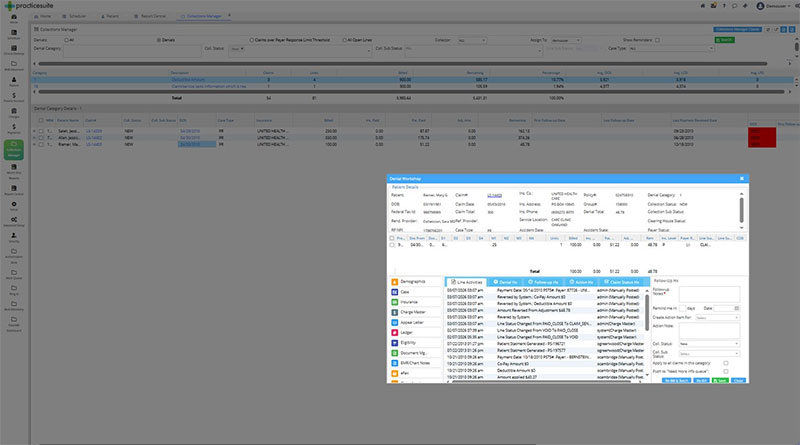800x445 pixels.
Task: Expand the Allen row in denial details
Action: 34,138
